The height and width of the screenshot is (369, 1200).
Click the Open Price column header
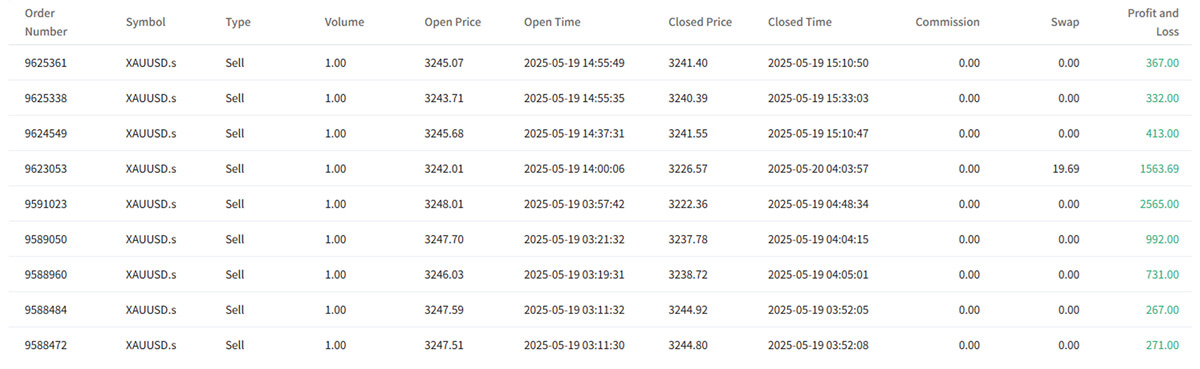pos(452,22)
